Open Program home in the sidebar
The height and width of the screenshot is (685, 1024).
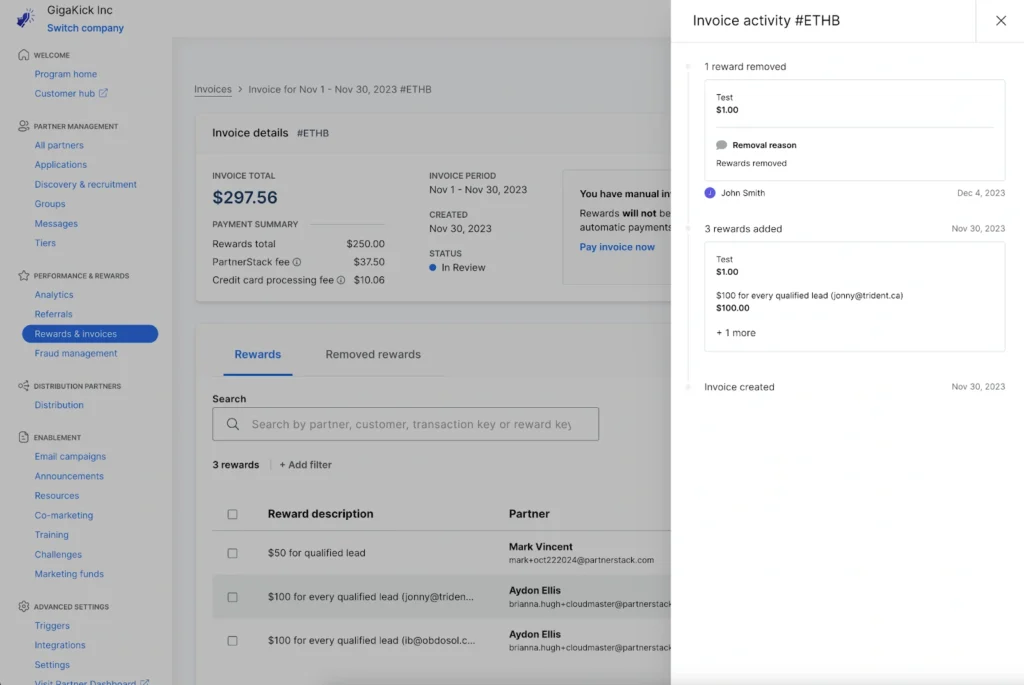pyautogui.click(x=65, y=74)
